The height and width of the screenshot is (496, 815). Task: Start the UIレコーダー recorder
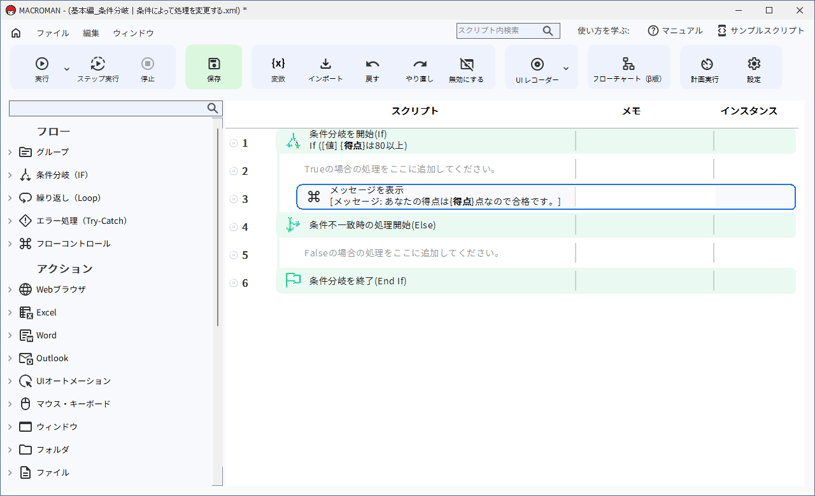pos(537,69)
